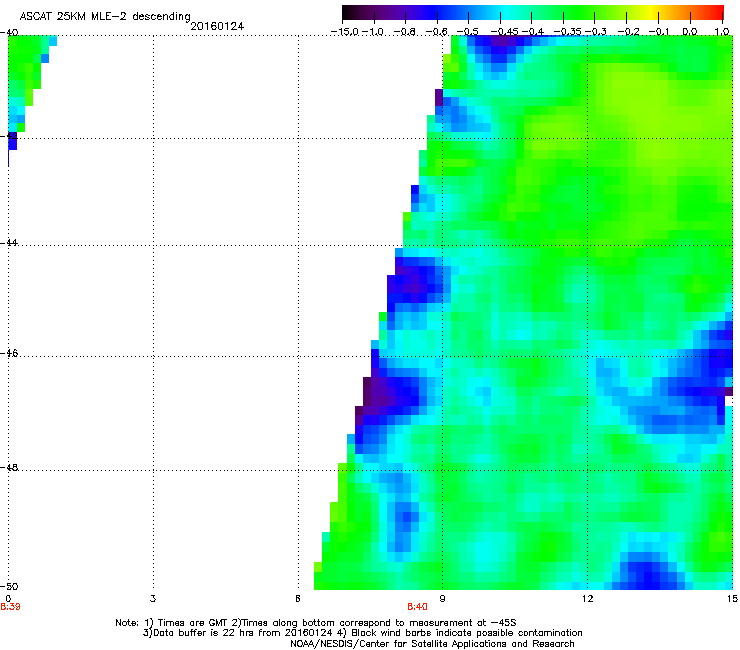Click the longitude axis label '15'
The width and height of the screenshot is (740, 650).
pyautogui.click(x=732, y=599)
